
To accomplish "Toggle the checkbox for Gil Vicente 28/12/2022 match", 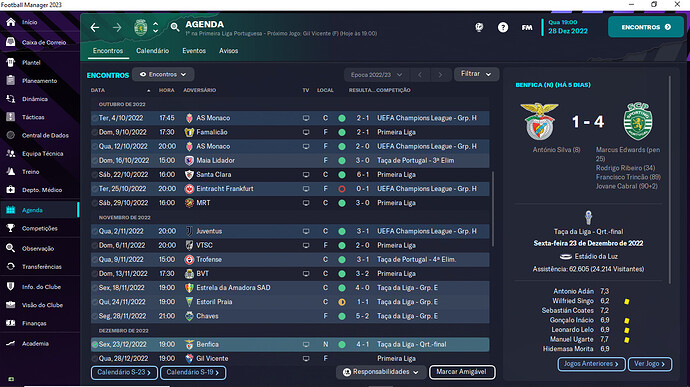I will click(x=95, y=358).
